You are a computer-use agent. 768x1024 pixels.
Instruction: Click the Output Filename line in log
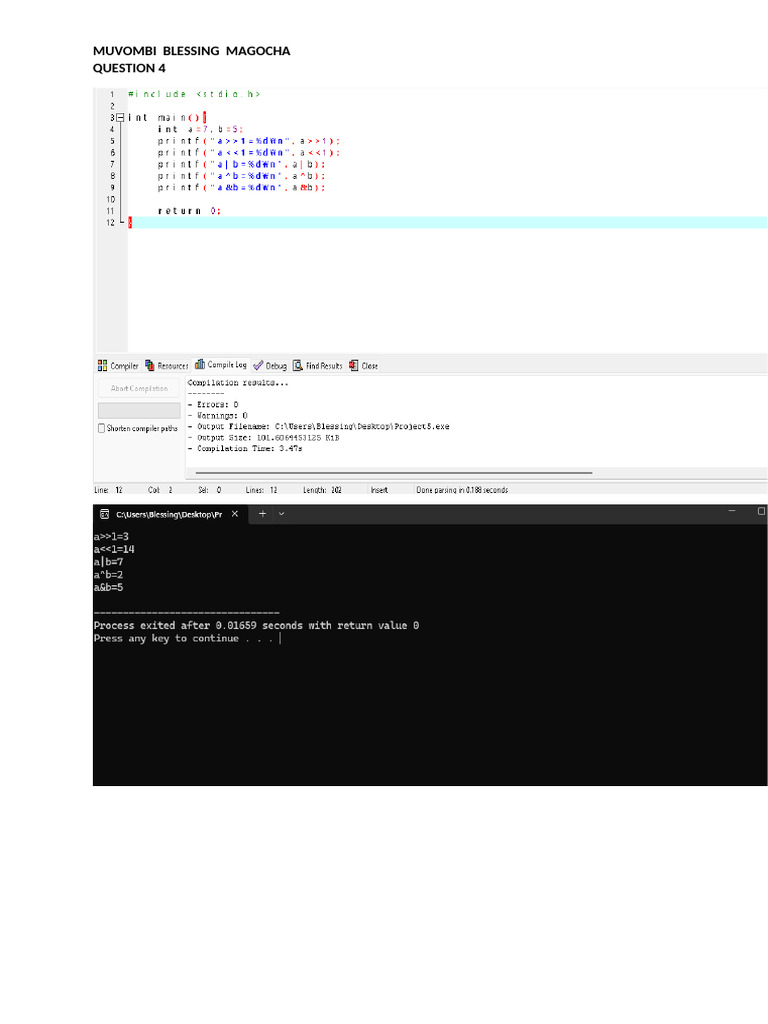pos(319,426)
